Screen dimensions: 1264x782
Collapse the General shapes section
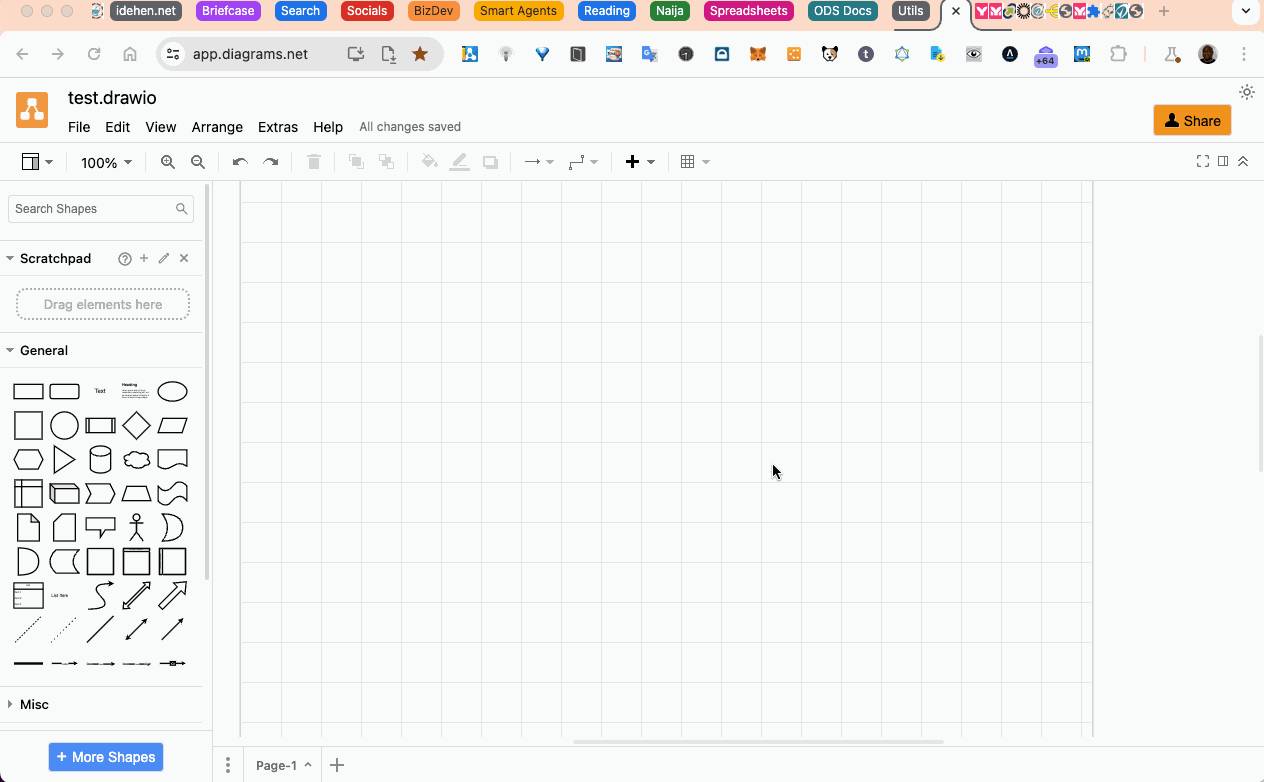click(x=43, y=350)
